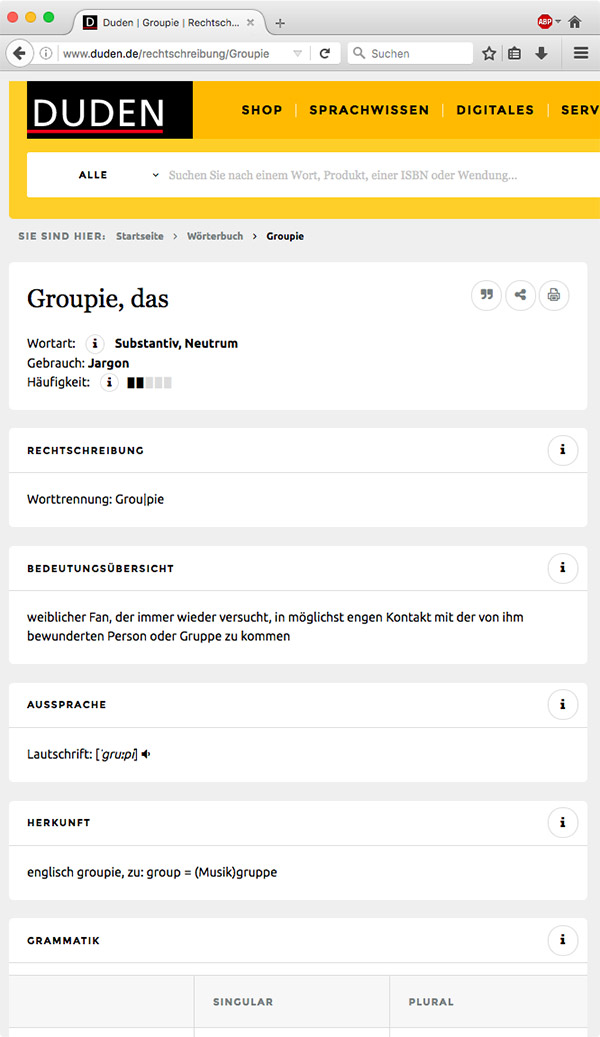Screen dimensions: 600x1037
Task: Close the Duden Groupie tab
Action: (x=251, y=22)
